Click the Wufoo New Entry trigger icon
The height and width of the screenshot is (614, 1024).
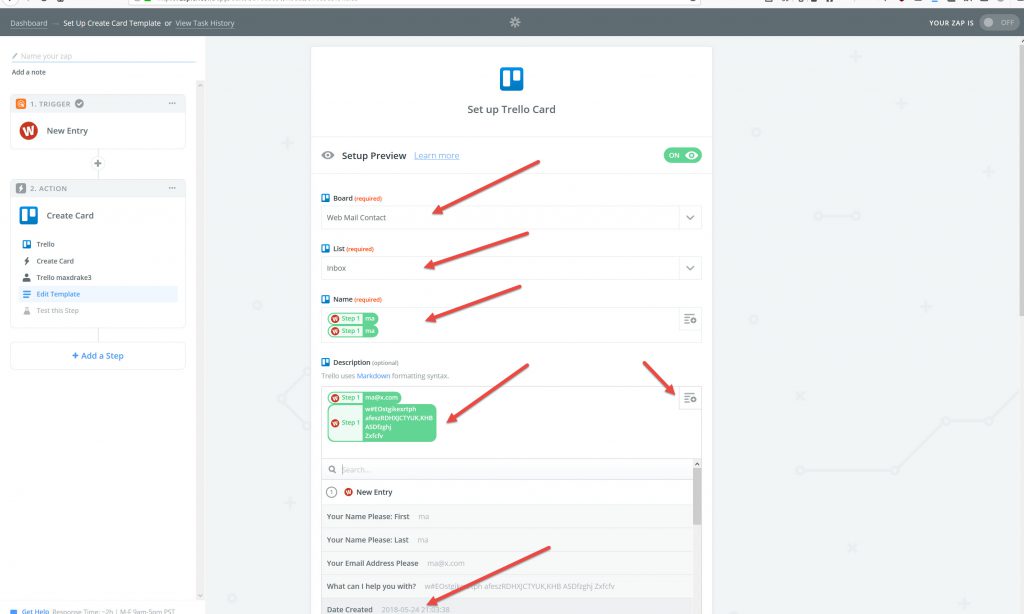pos(29,131)
